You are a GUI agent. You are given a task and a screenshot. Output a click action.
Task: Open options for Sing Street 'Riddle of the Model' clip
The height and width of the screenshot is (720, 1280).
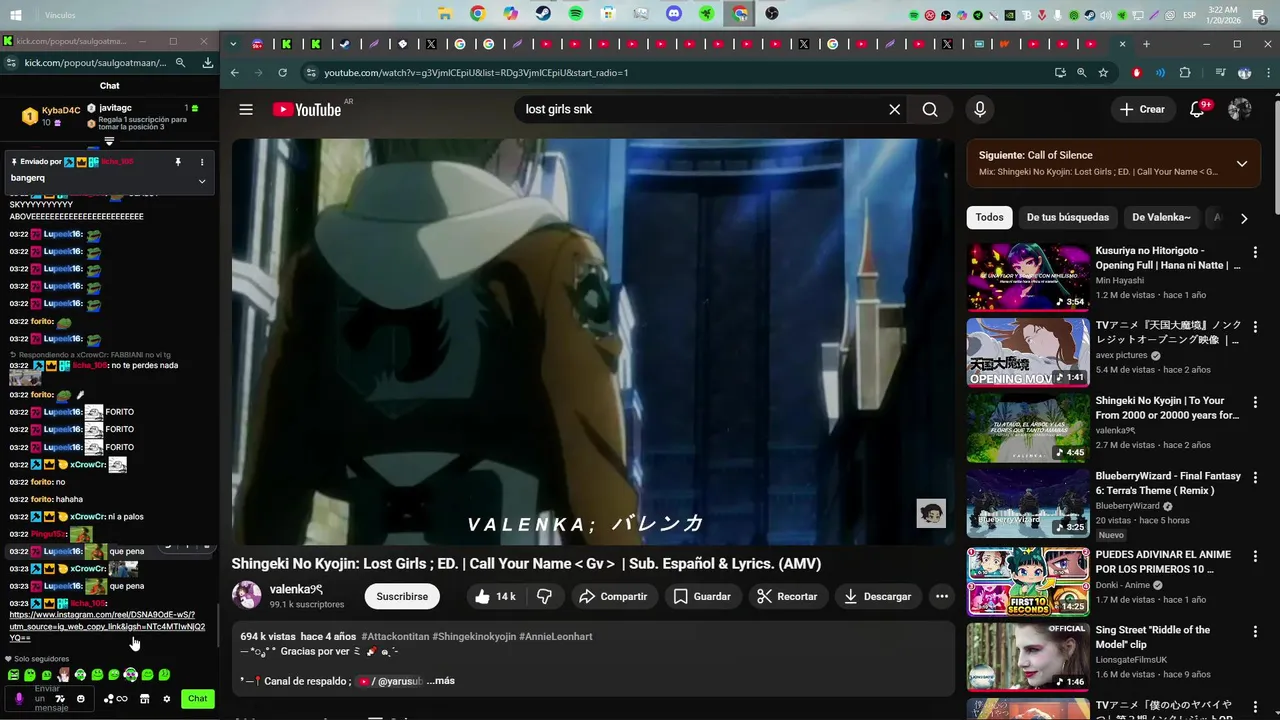click(1255, 631)
